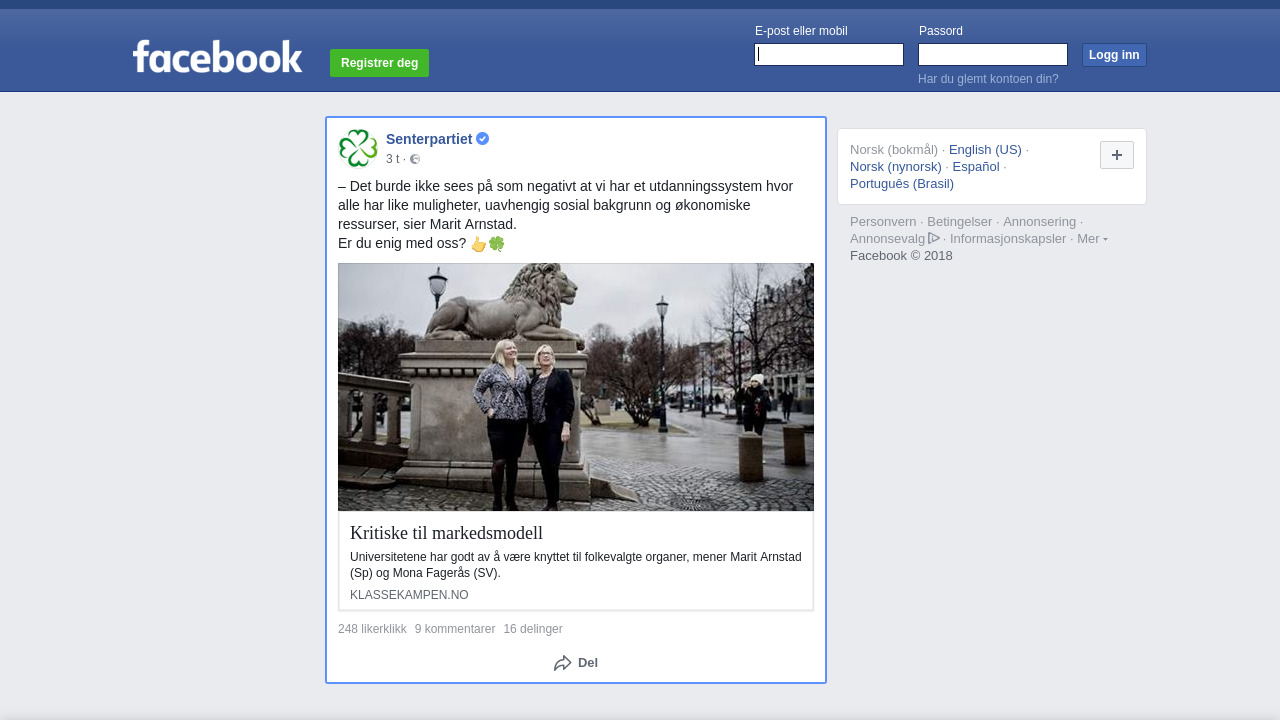The height and width of the screenshot is (720, 1280).
Task: View the 16 delinger link
Action: coord(533,629)
